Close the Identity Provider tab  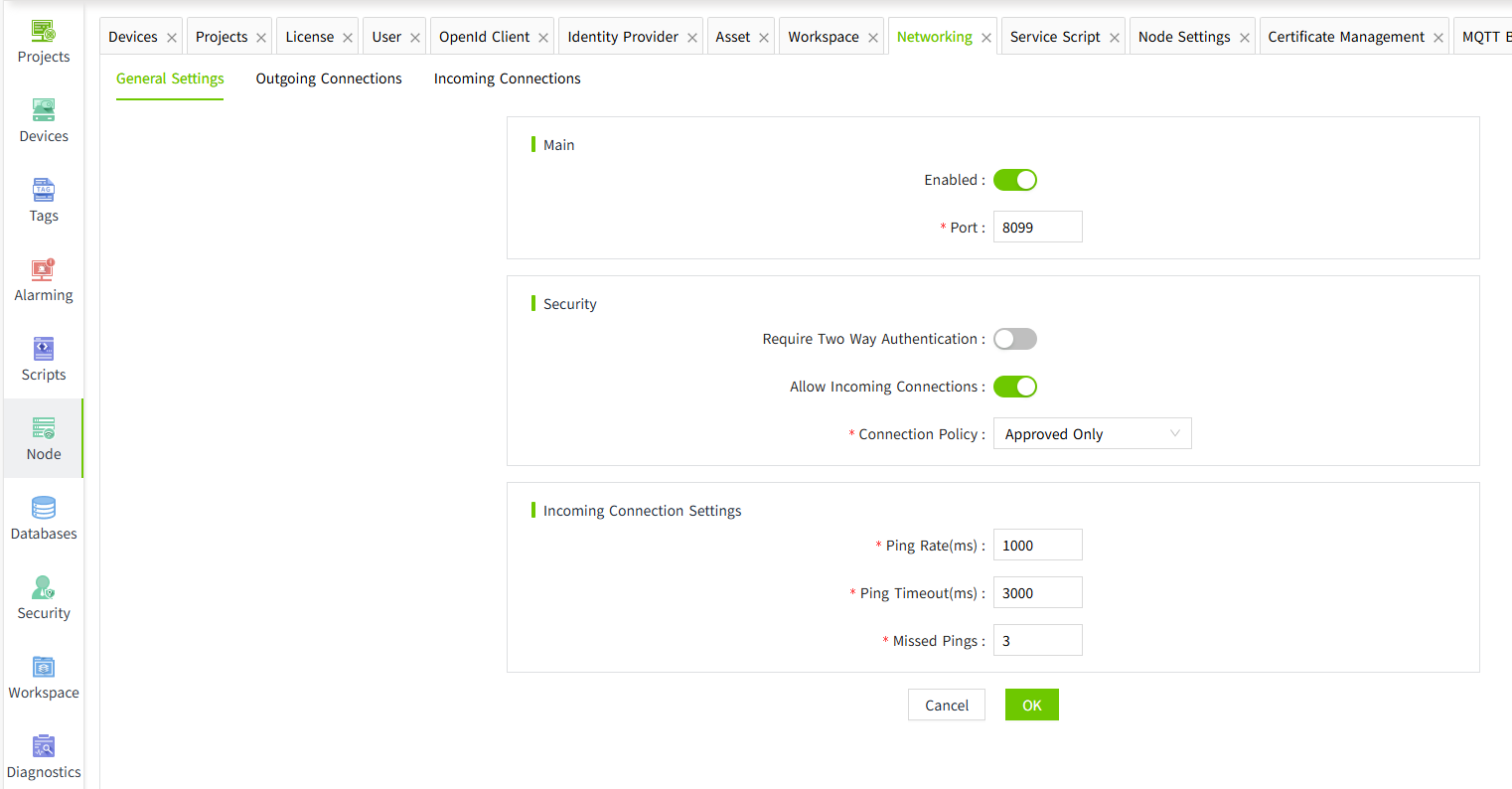click(x=692, y=38)
